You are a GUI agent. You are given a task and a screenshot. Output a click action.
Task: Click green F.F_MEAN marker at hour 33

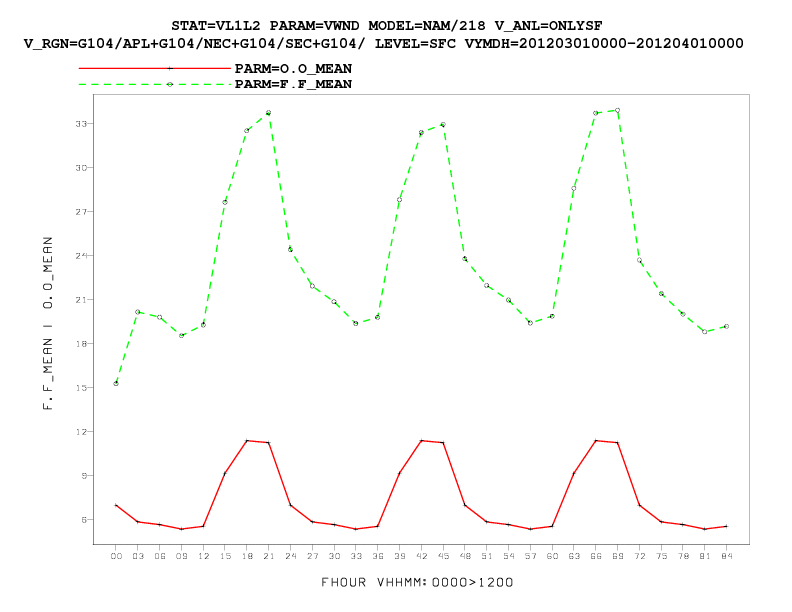point(356,323)
